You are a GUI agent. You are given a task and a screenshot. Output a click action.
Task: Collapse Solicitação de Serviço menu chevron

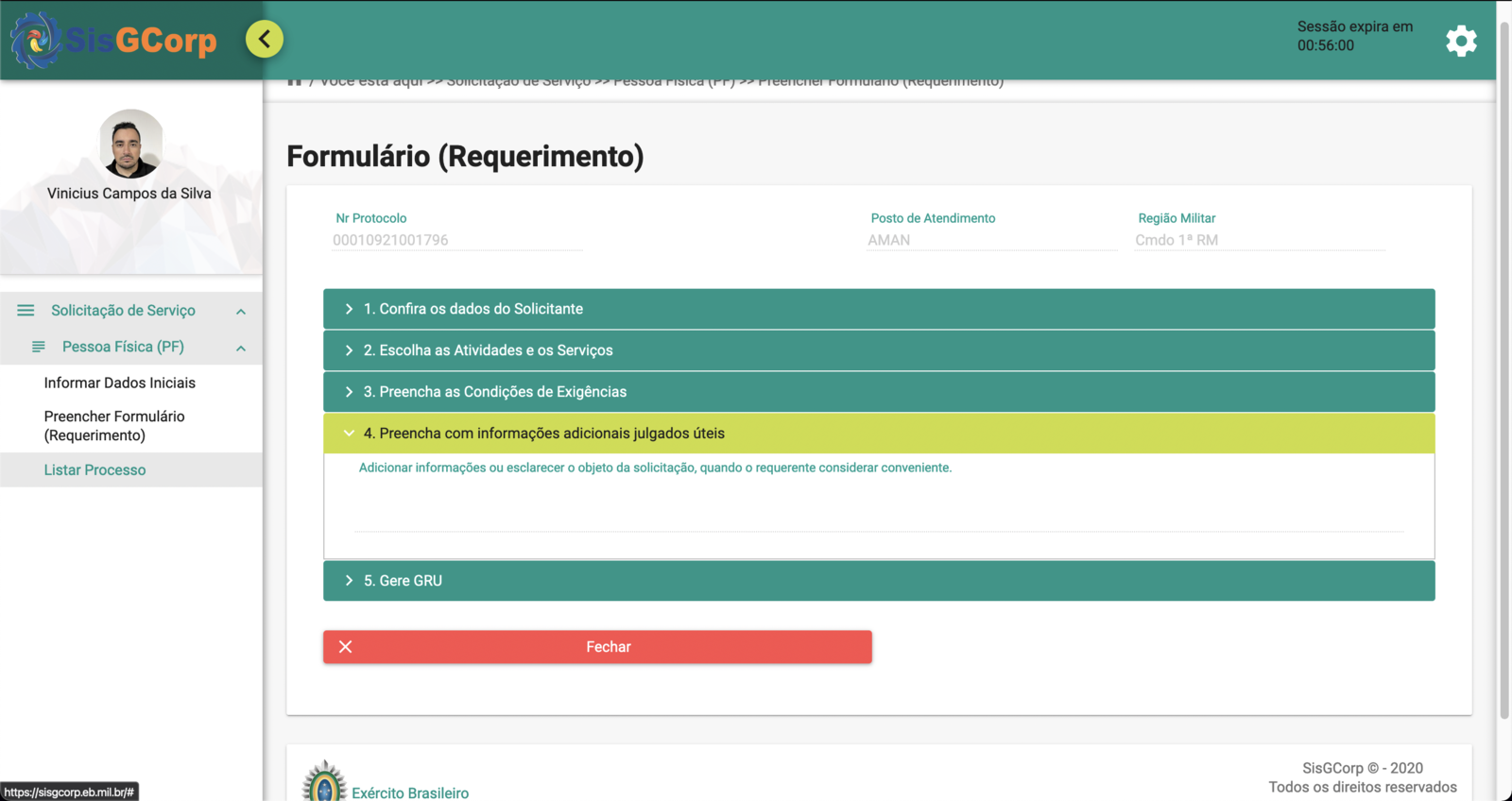(x=241, y=312)
